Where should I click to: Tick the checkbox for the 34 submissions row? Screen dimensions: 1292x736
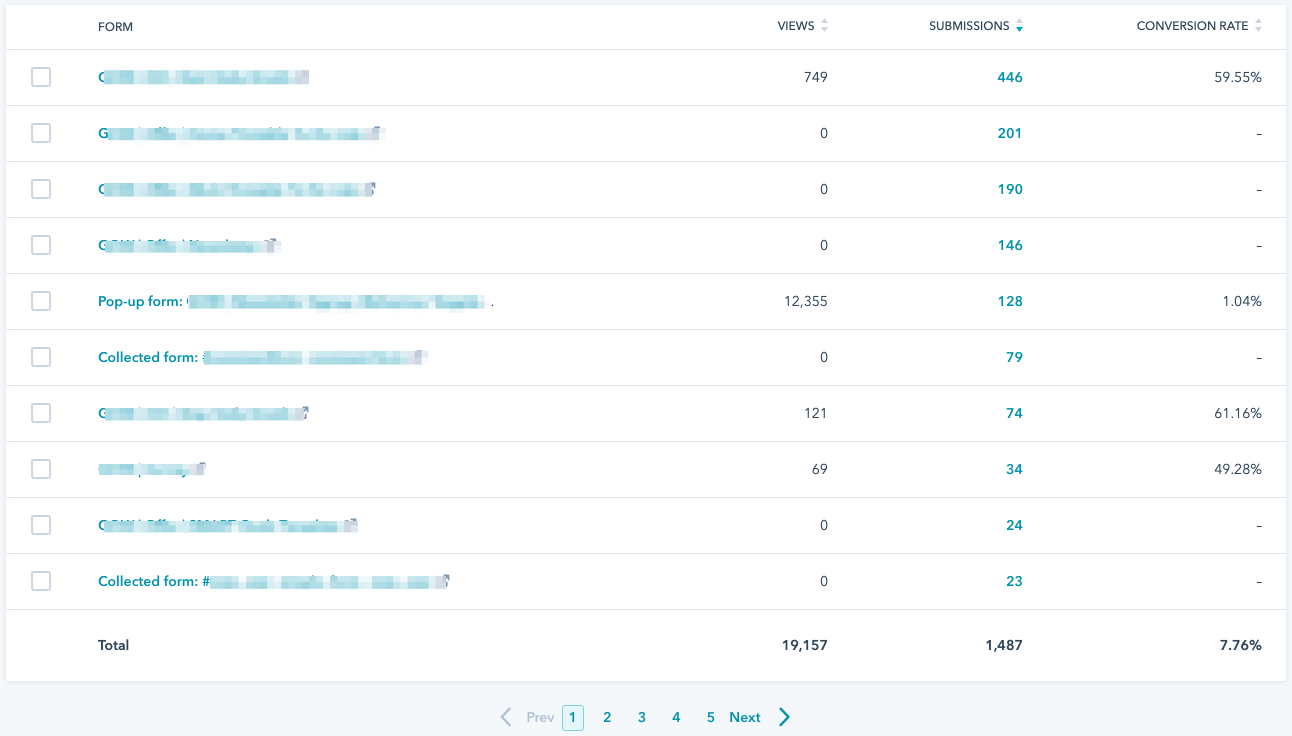(41, 469)
